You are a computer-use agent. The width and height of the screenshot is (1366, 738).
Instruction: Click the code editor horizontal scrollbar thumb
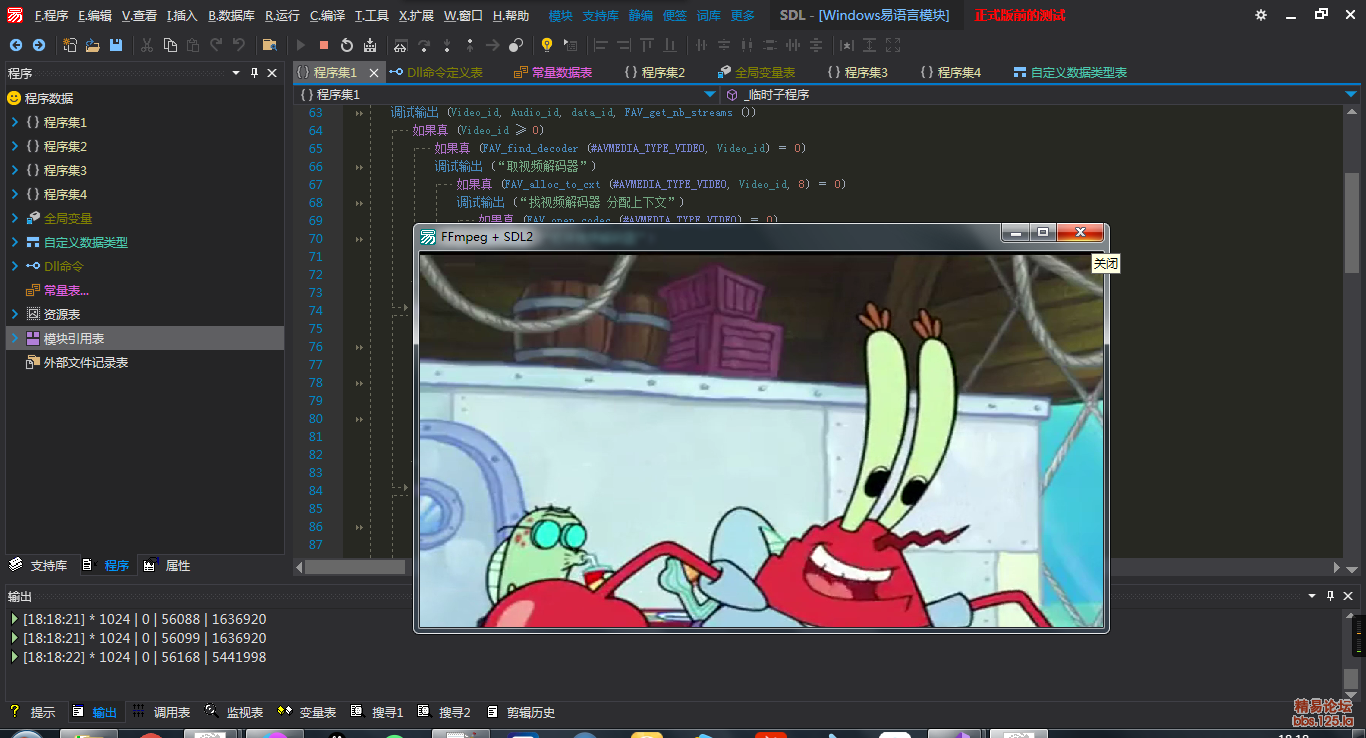click(355, 567)
